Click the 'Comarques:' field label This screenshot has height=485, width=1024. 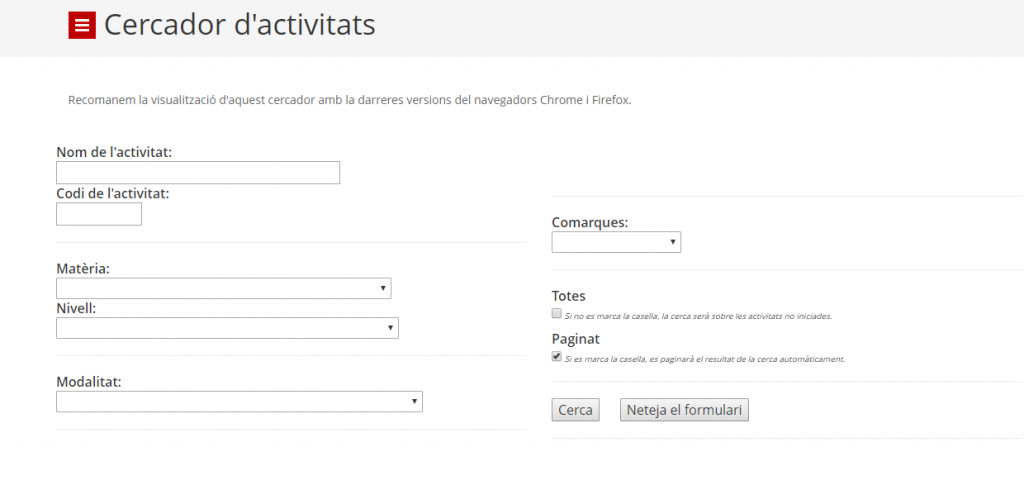coord(590,222)
